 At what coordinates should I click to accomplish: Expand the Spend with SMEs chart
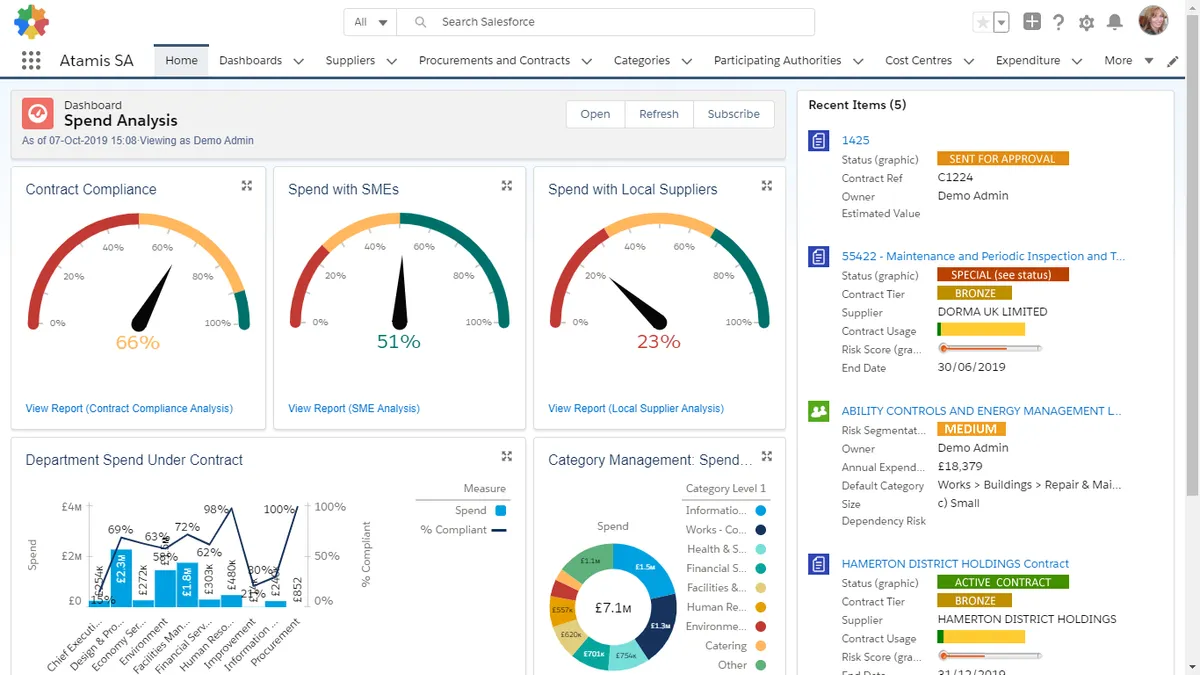pyautogui.click(x=506, y=186)
